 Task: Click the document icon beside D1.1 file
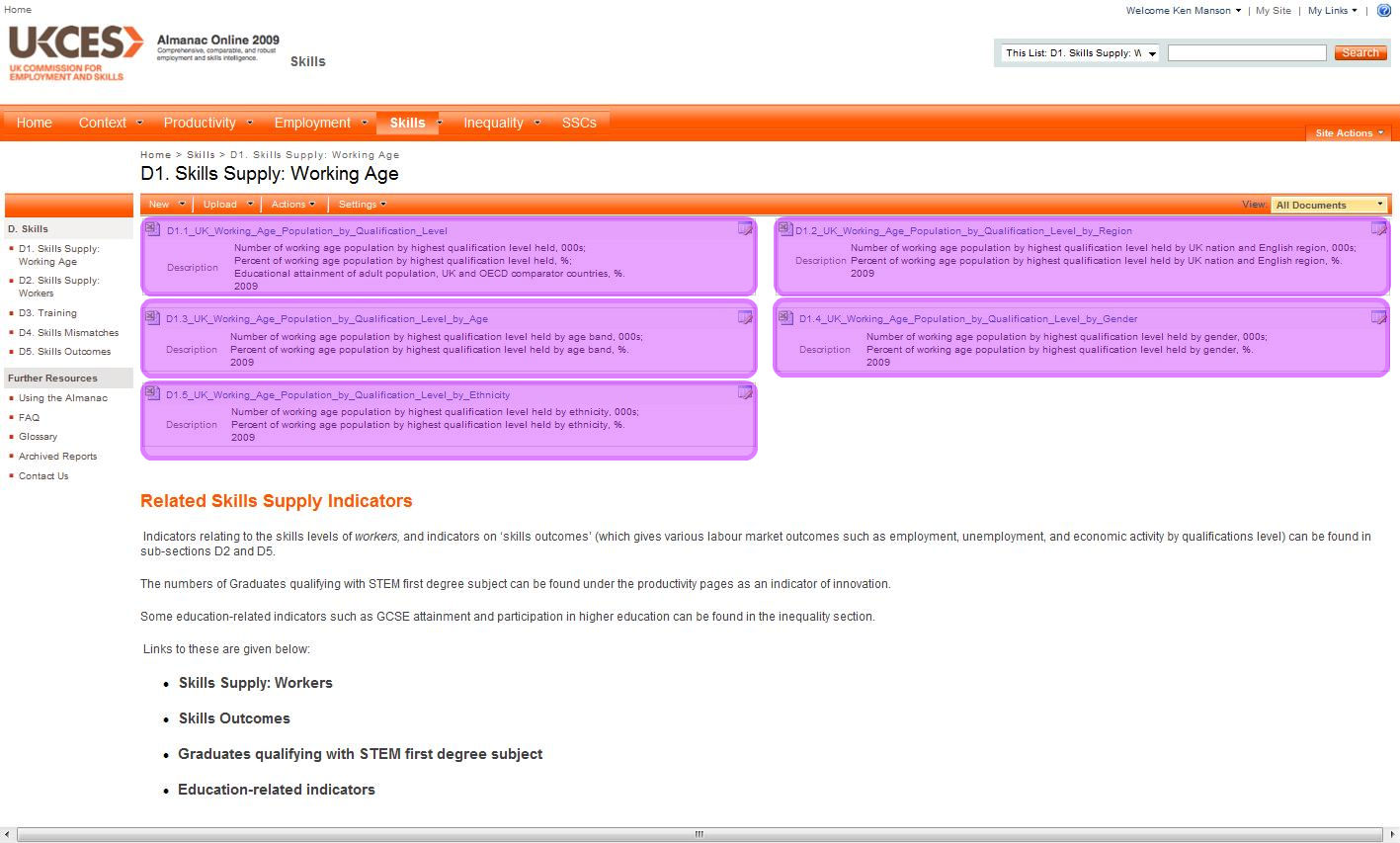pos(152,229)
